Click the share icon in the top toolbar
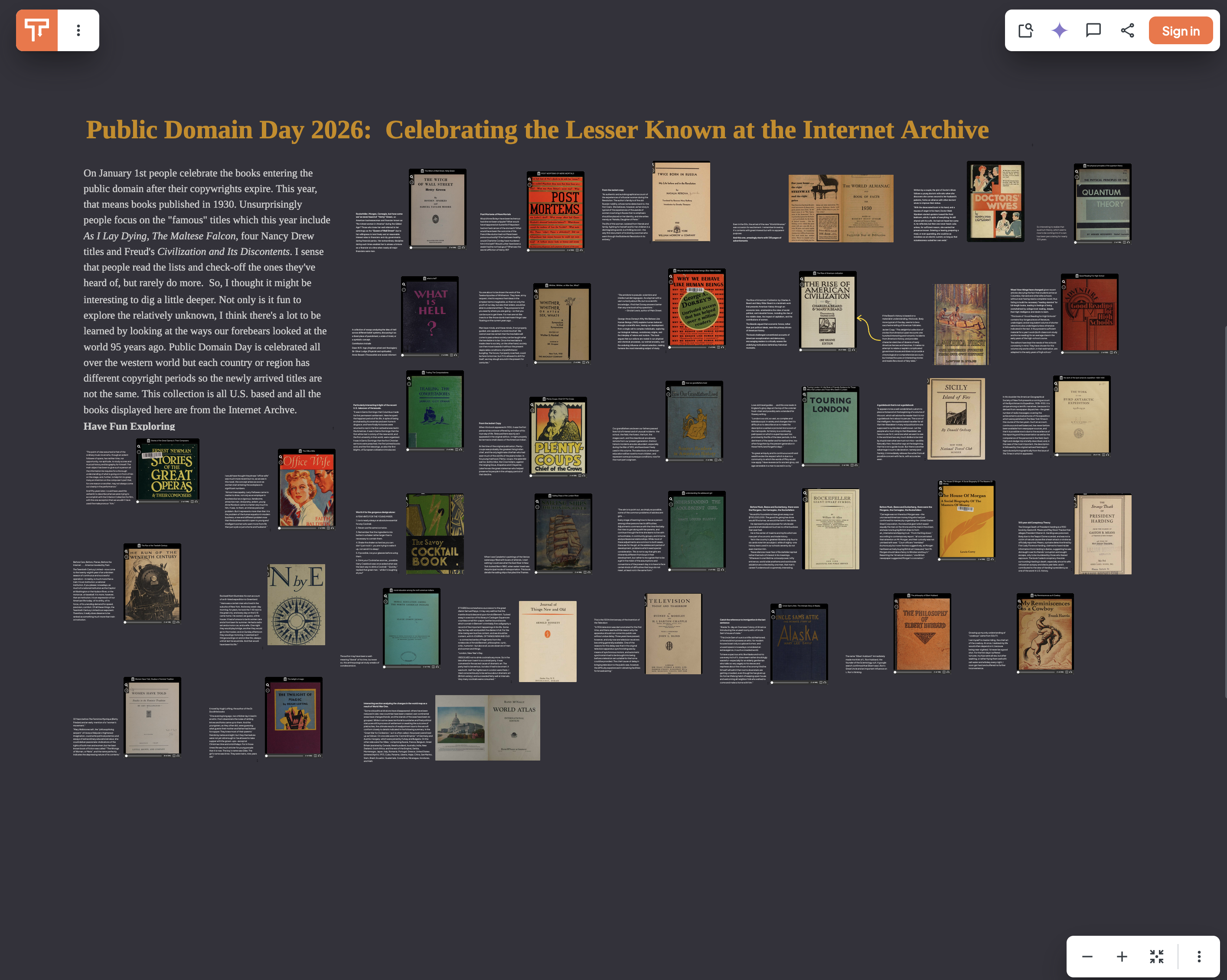The image size is (1227, 980). [1128, 31]
